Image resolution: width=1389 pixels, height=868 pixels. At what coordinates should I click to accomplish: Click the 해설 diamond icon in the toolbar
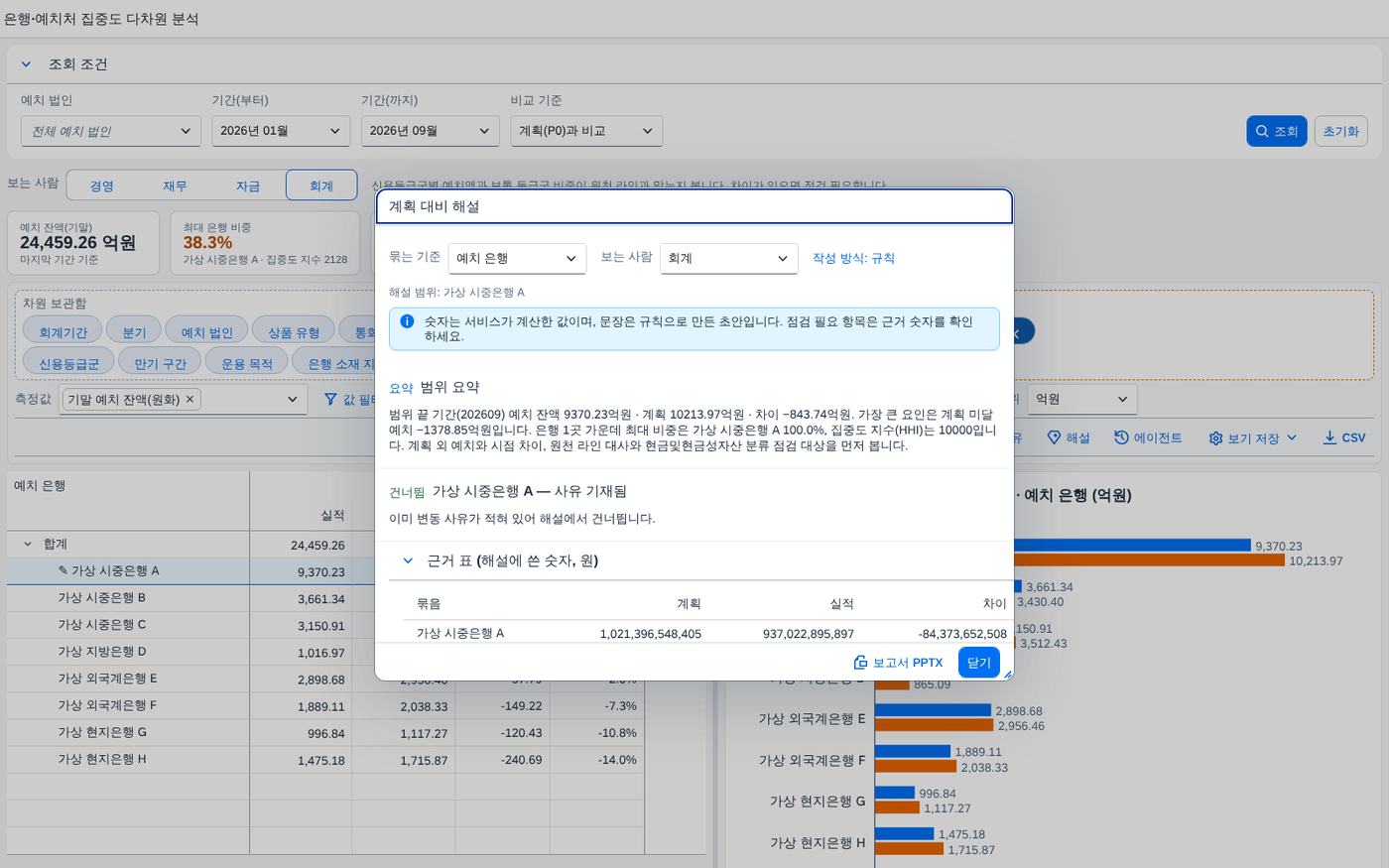[x=1055, y=437]
